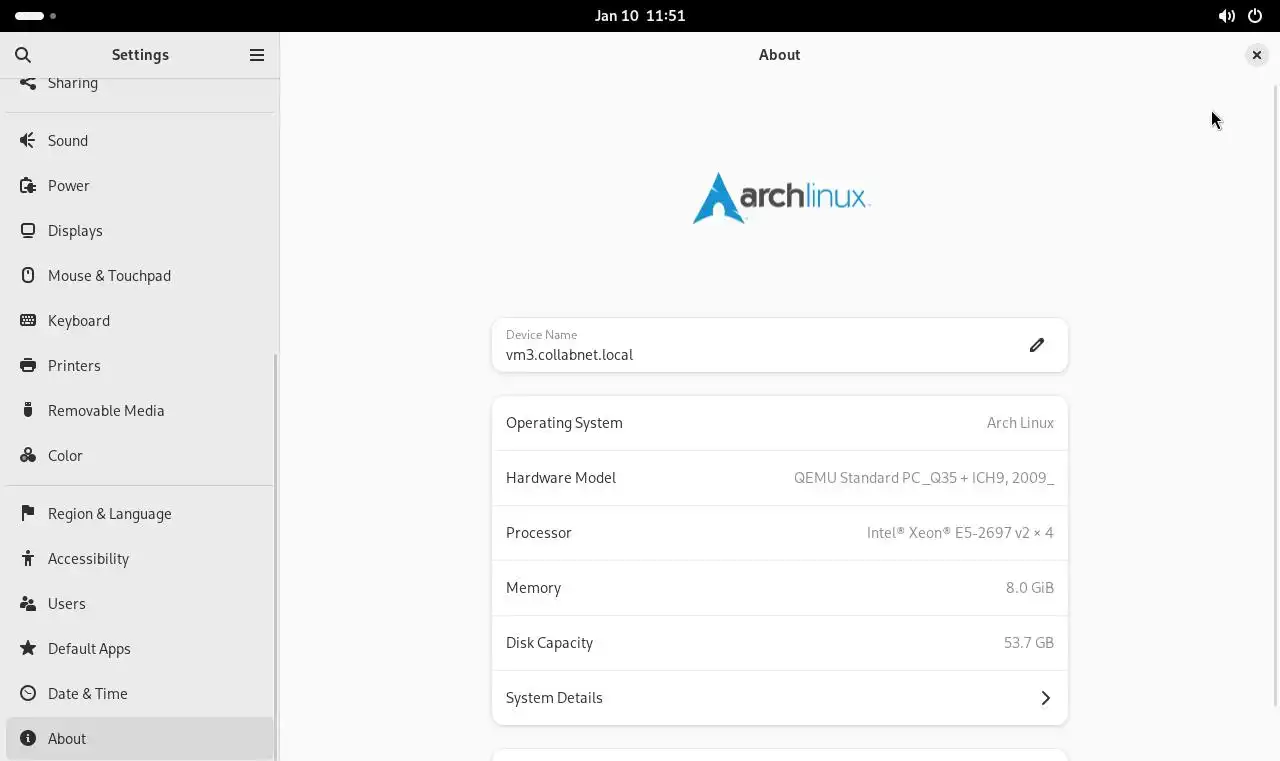Click the Accessibility figure icon
The height and width of the screenshot is (761, 1280).
click(28, 558)
